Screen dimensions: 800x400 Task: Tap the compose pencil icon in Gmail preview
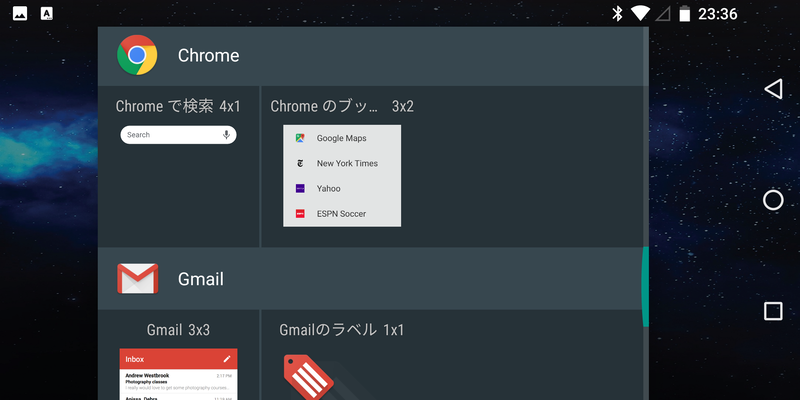(x=227, y=359)
